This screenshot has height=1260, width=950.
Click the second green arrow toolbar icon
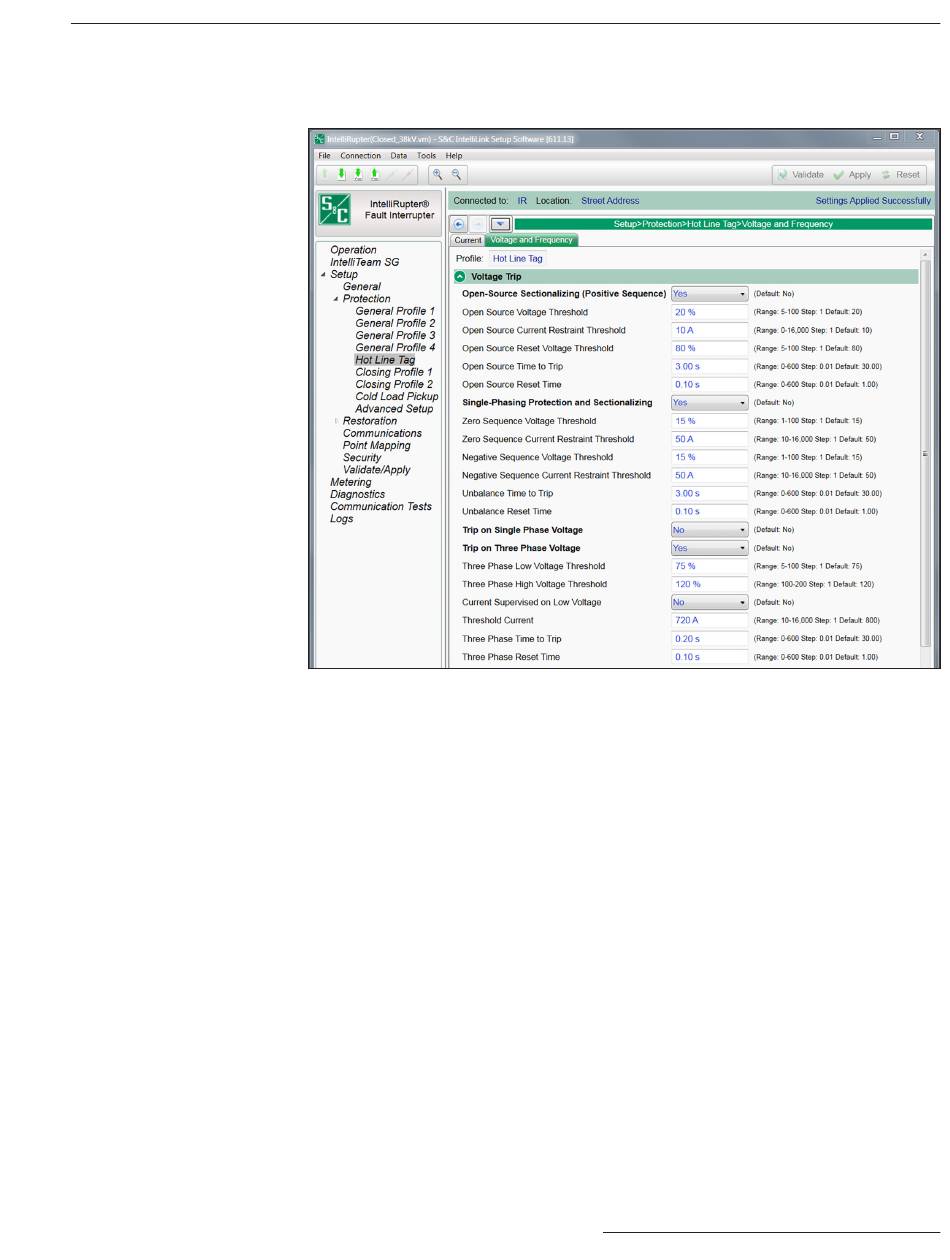point(341,174)
